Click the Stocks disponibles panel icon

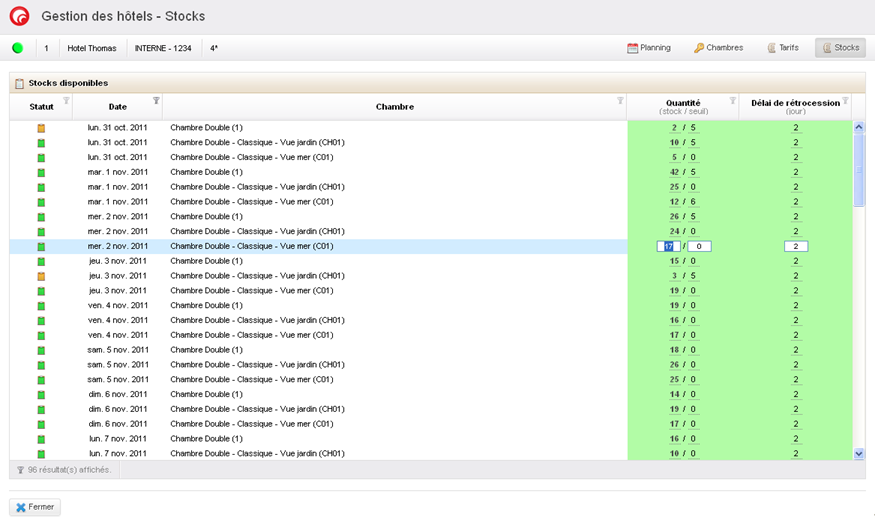tap(19, 83)
